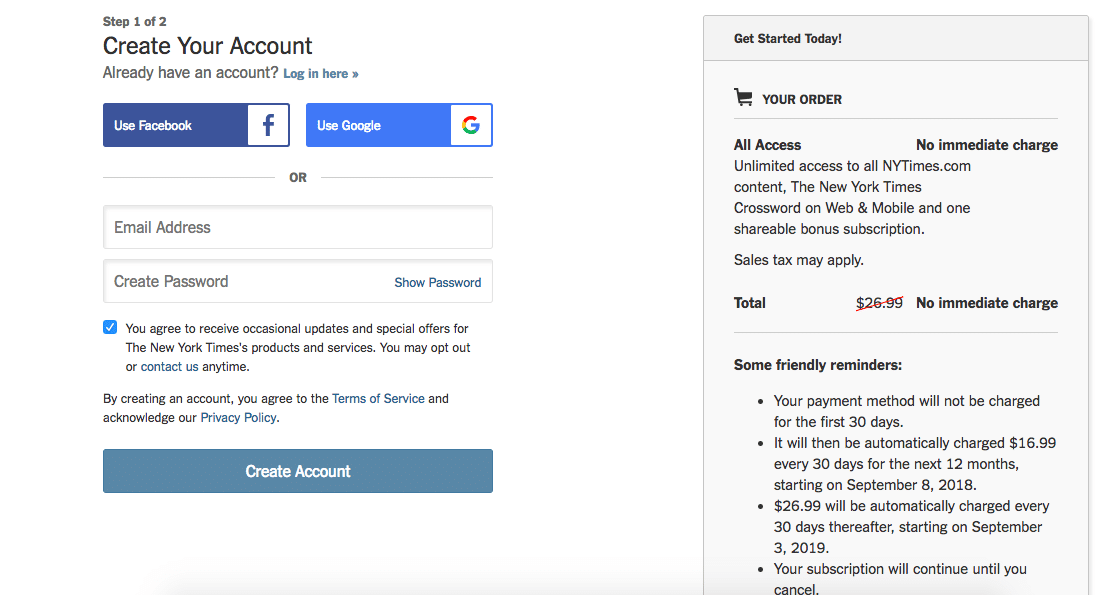Open the Log in here link
1116x595 pixels.
coord(321,74)
